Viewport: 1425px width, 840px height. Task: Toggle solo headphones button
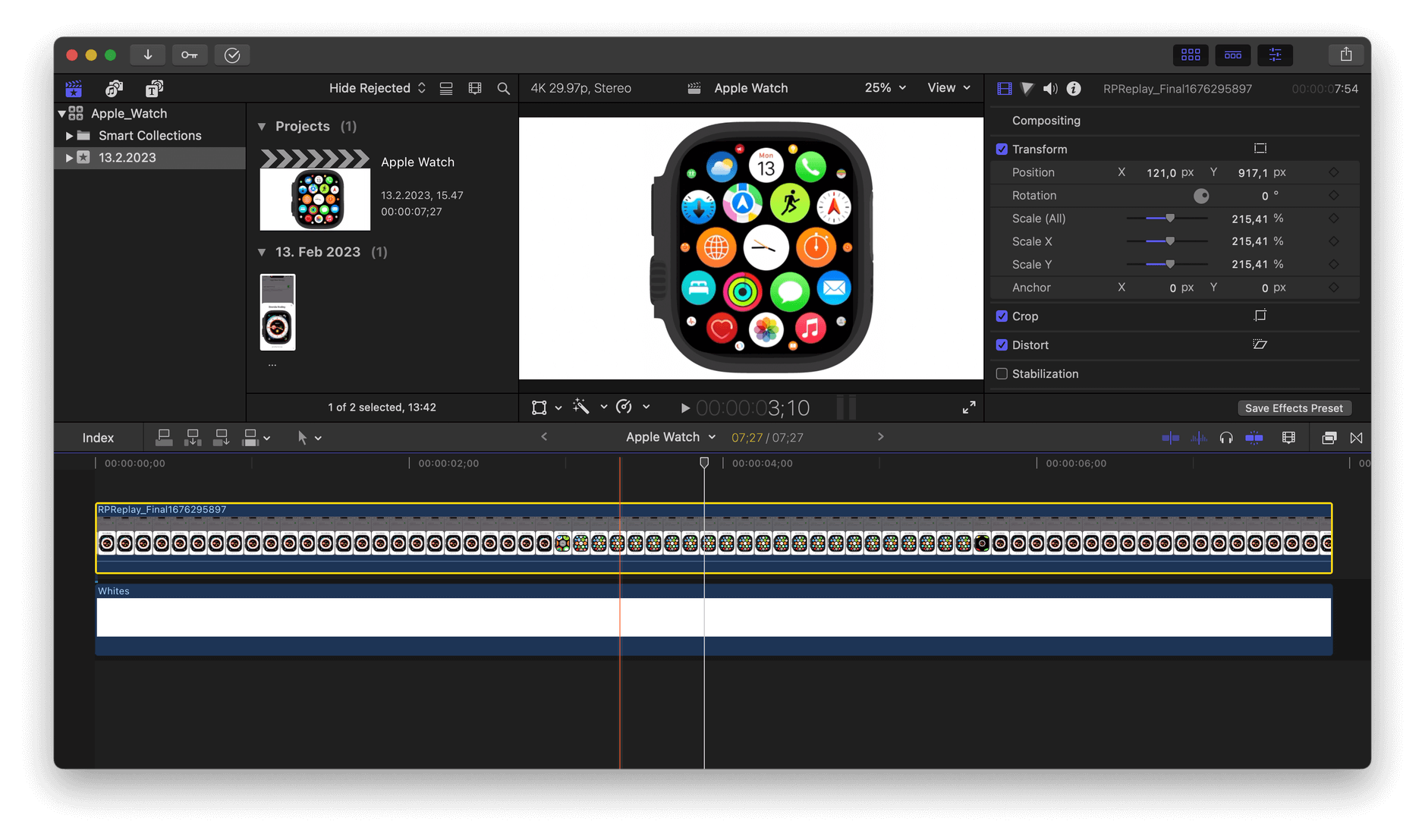(1226, 438)
